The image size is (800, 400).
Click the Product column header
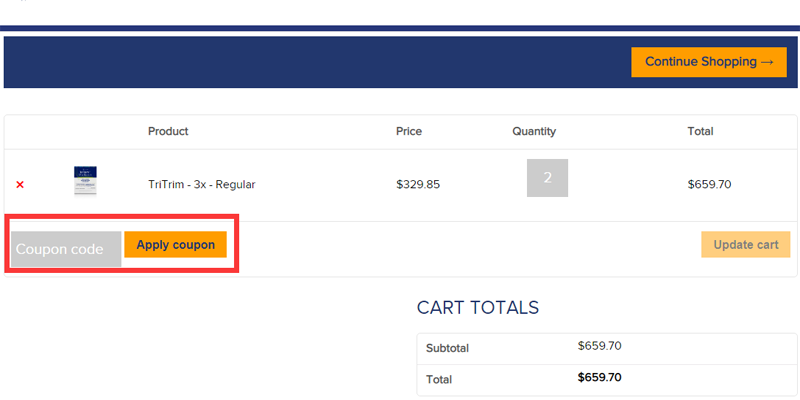point(168,131)
